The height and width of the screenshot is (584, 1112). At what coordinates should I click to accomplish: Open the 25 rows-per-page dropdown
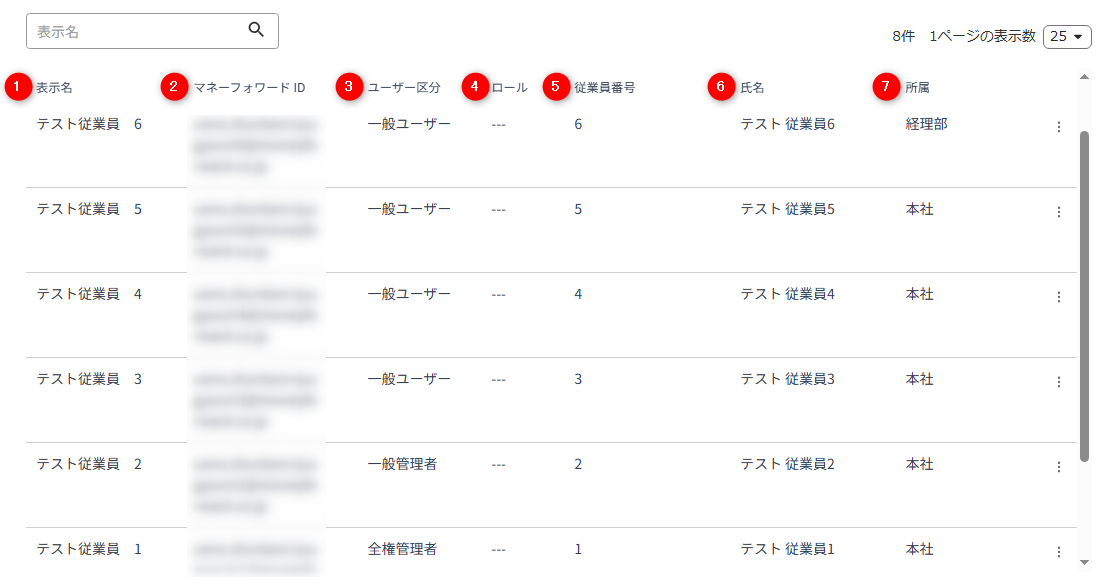click(x=1067, y=36)
